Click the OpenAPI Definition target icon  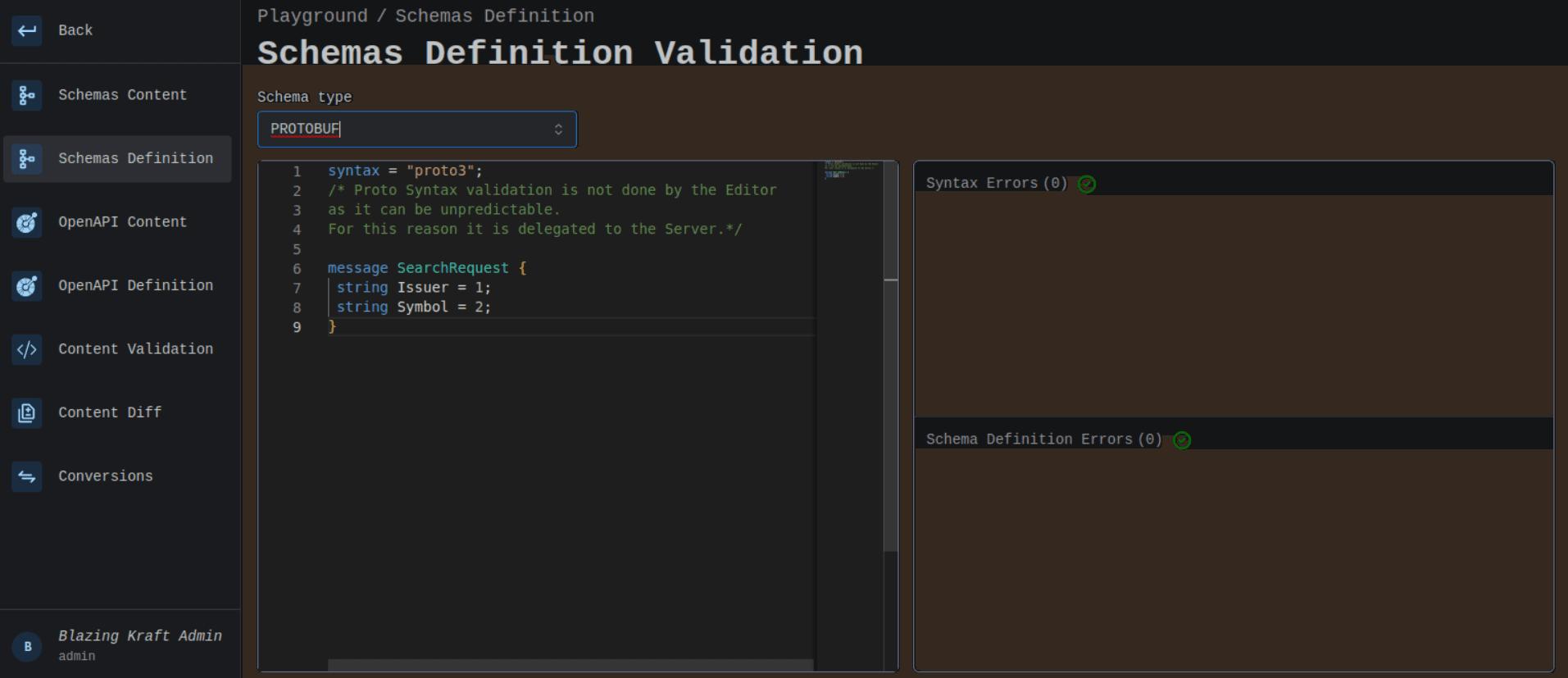tap(27, 286)
